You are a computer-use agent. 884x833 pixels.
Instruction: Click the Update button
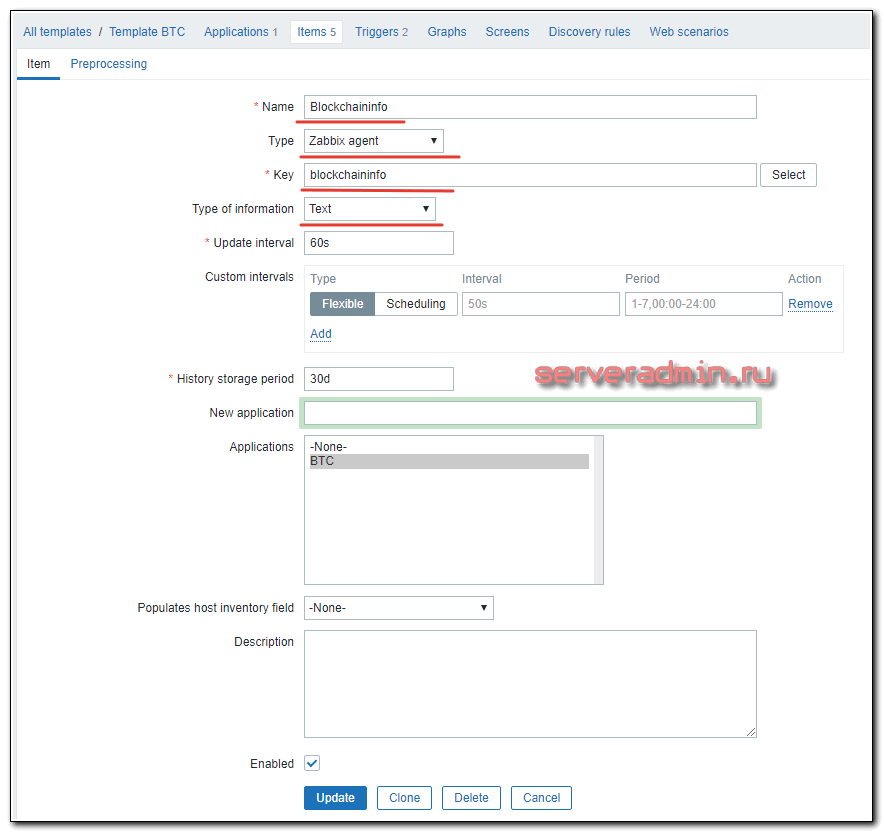[335, 797]
